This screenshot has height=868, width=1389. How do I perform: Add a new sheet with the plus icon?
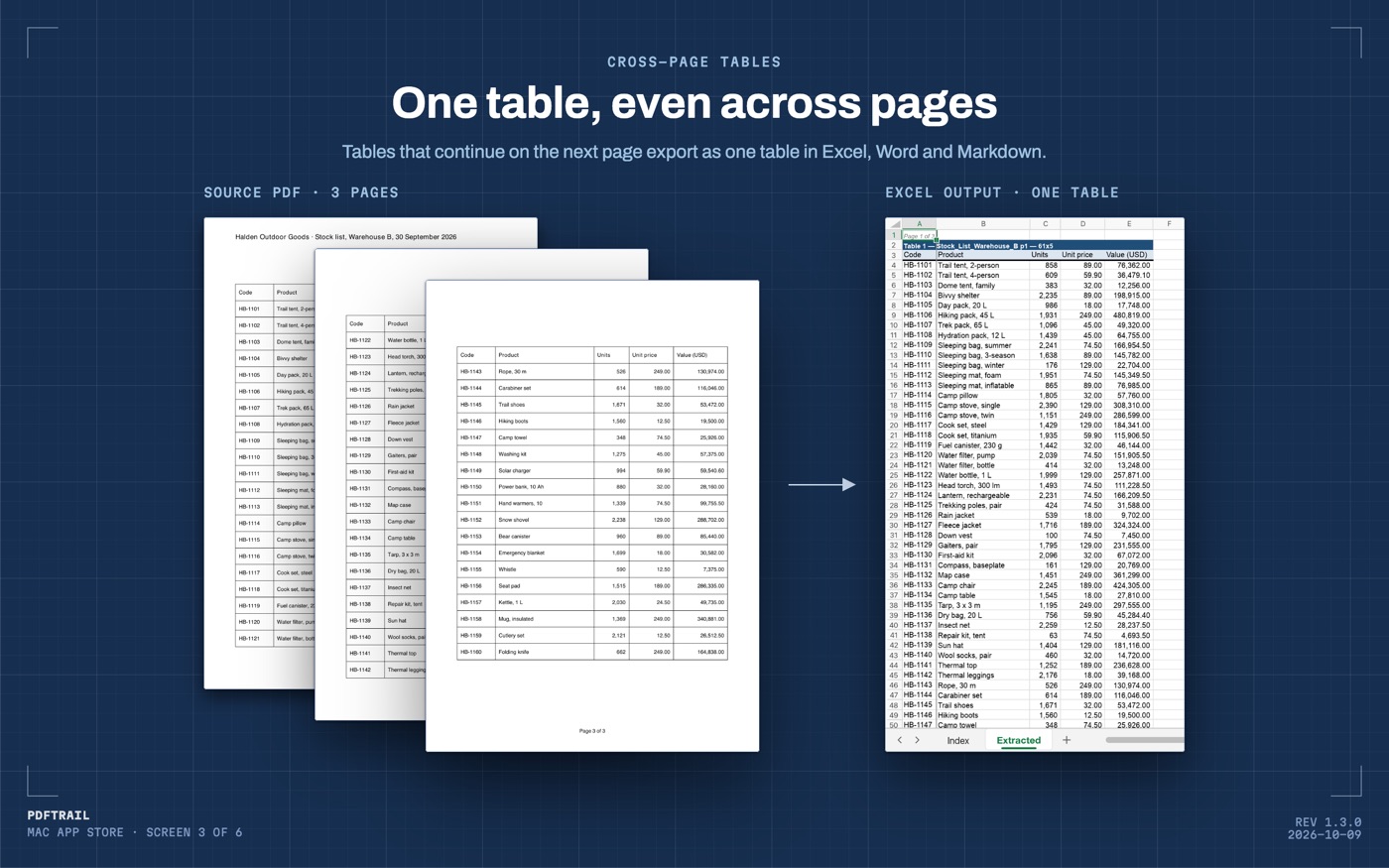1067,740
